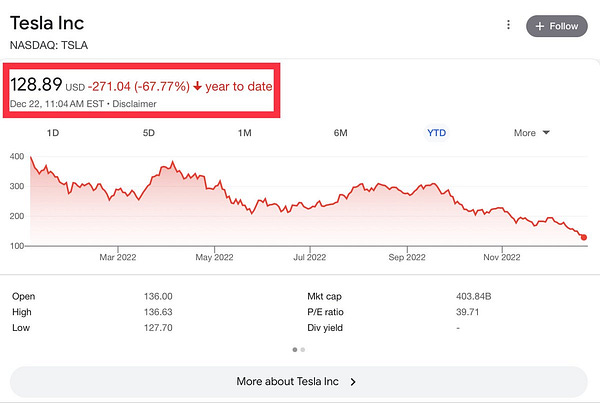
Task: Click the red current-price dot on chart
Action: pyautogui.click(x=584, y=237)
